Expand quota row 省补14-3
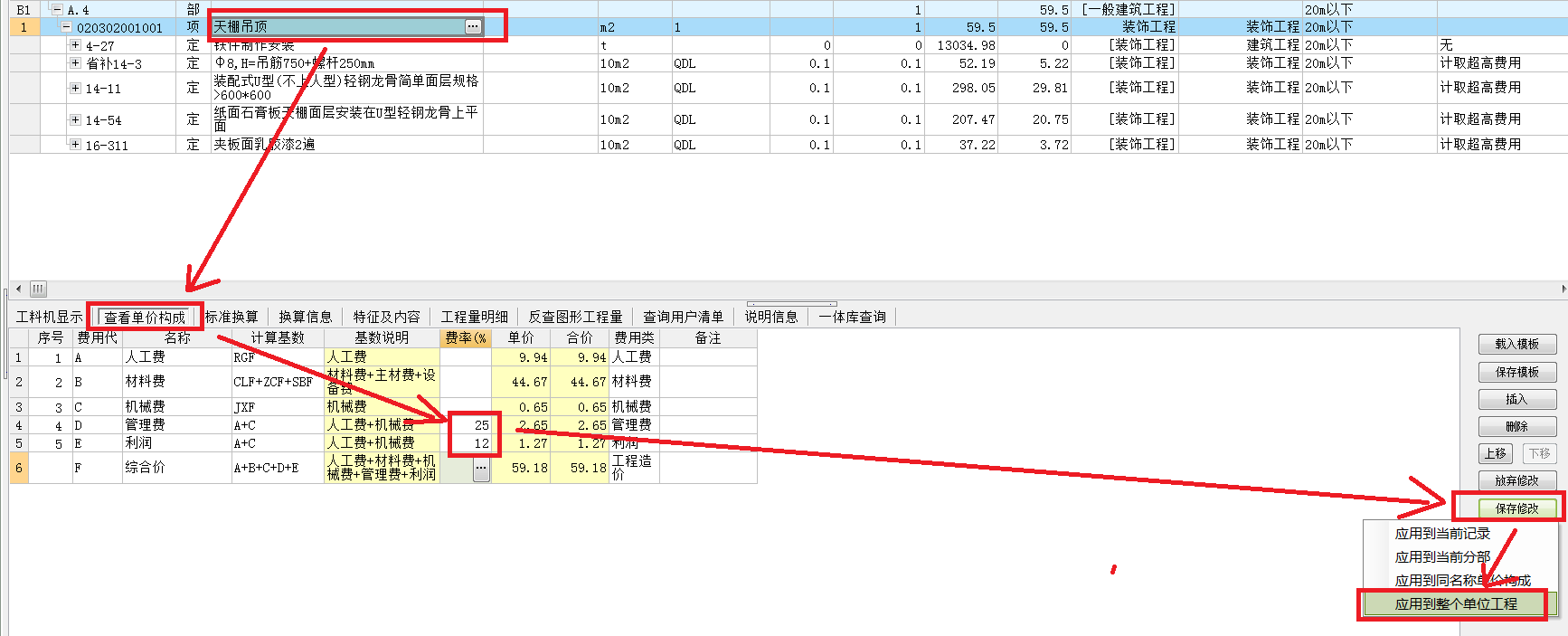 point(76,63)
